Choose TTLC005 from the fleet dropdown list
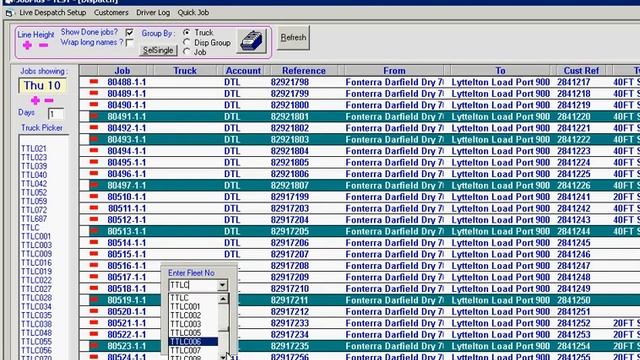 185,333
